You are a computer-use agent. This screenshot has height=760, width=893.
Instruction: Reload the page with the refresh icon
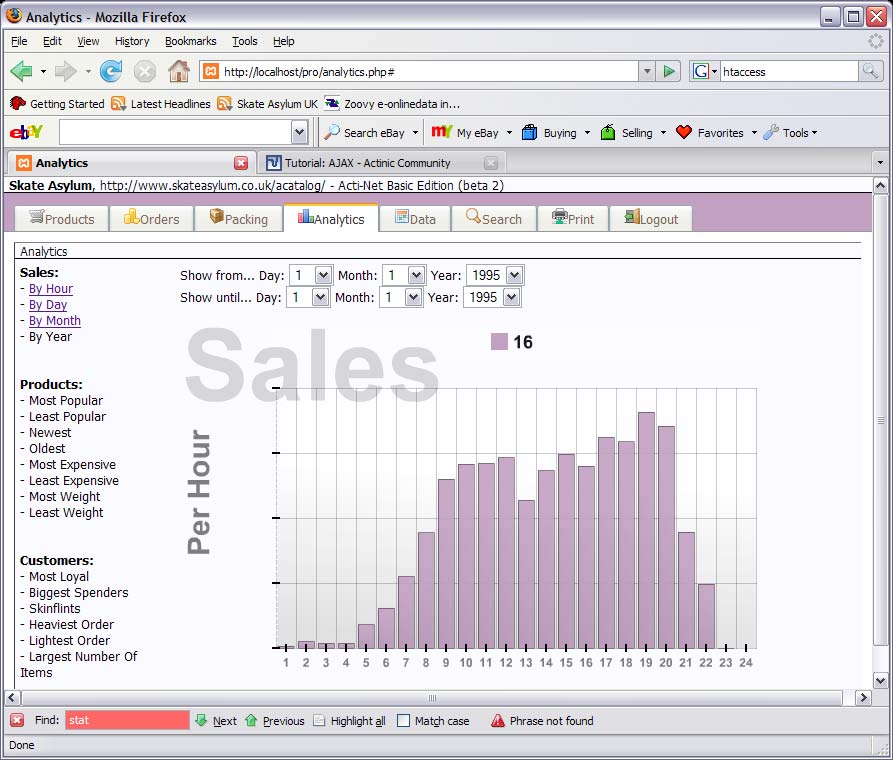pos(111,71)
